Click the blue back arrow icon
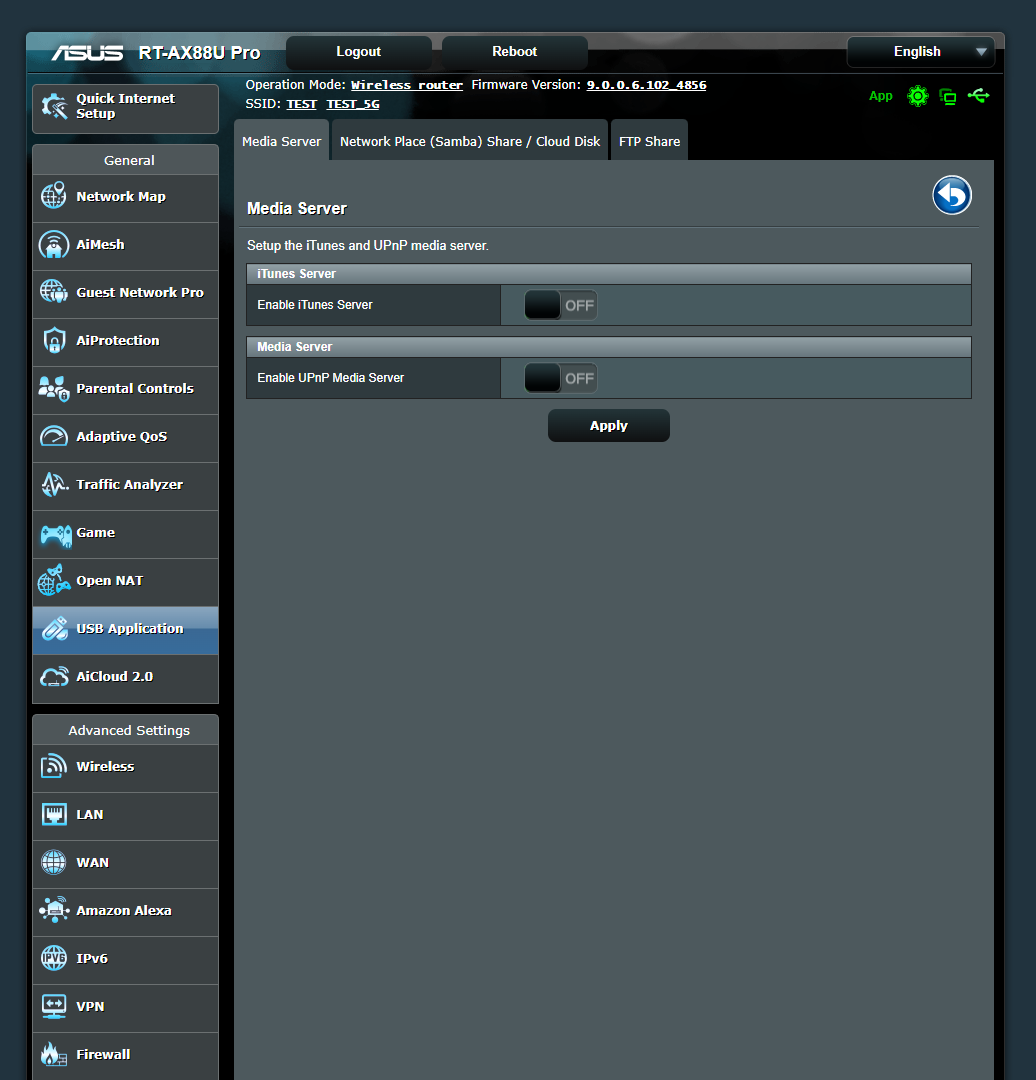 pos(952,195)
